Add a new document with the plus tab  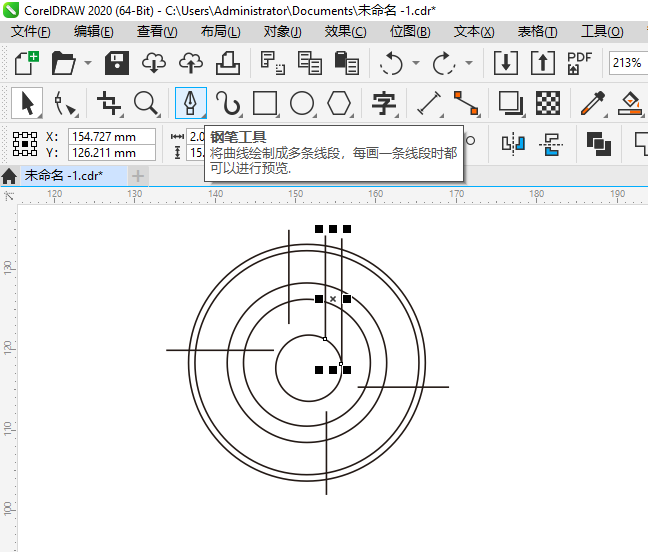tap(138, 176)
